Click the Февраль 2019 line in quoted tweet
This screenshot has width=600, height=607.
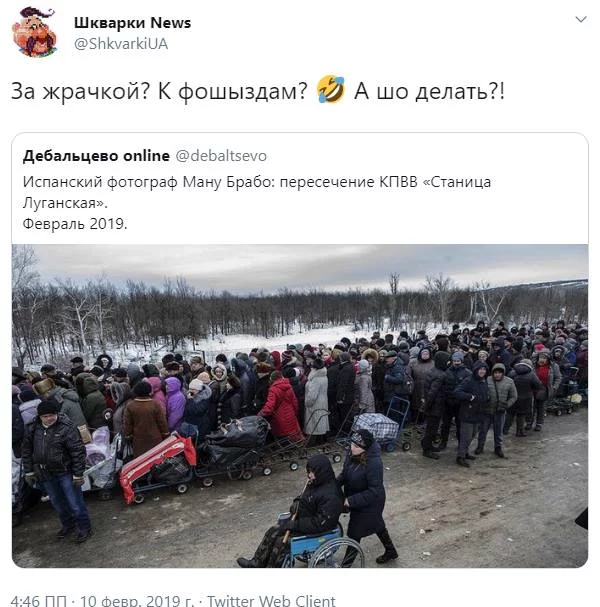75,224
